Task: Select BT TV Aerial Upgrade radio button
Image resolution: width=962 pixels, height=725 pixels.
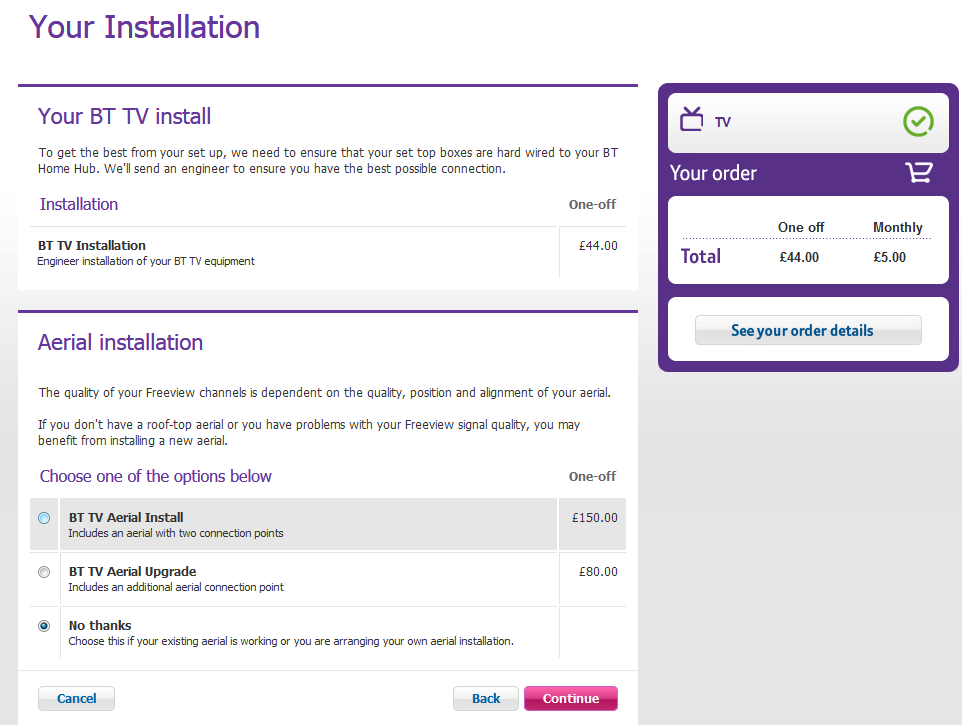Action: [x=44, y=572]
